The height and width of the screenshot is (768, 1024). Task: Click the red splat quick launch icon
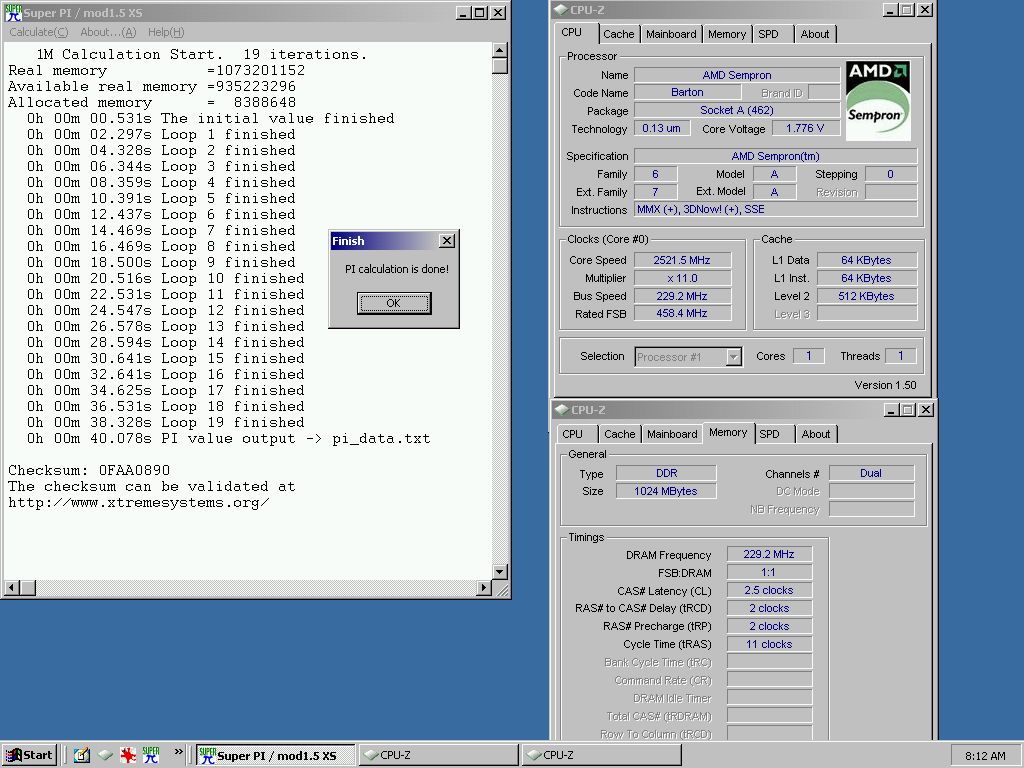tap(128, 755)
